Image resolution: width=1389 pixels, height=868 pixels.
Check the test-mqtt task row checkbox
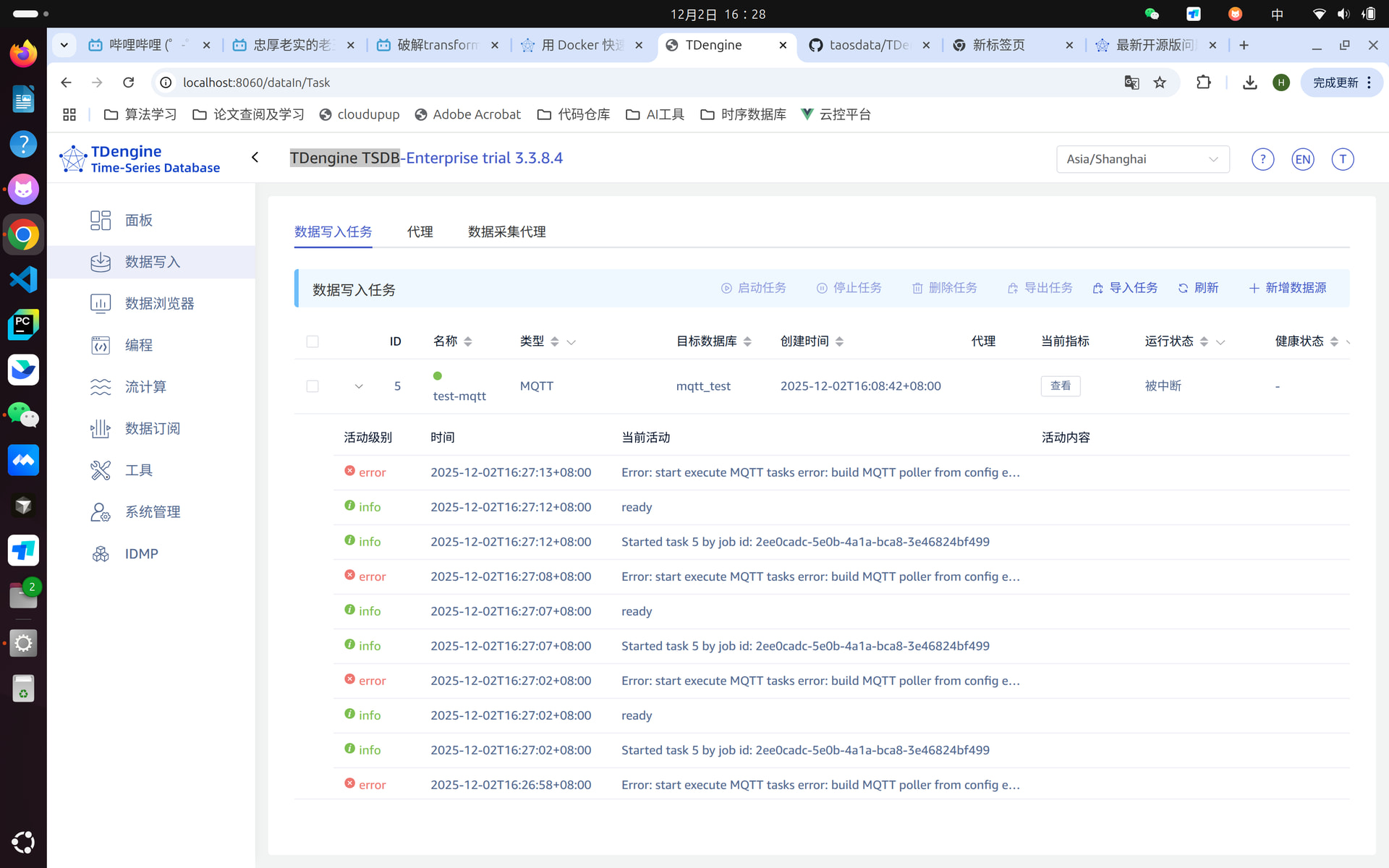313,386
